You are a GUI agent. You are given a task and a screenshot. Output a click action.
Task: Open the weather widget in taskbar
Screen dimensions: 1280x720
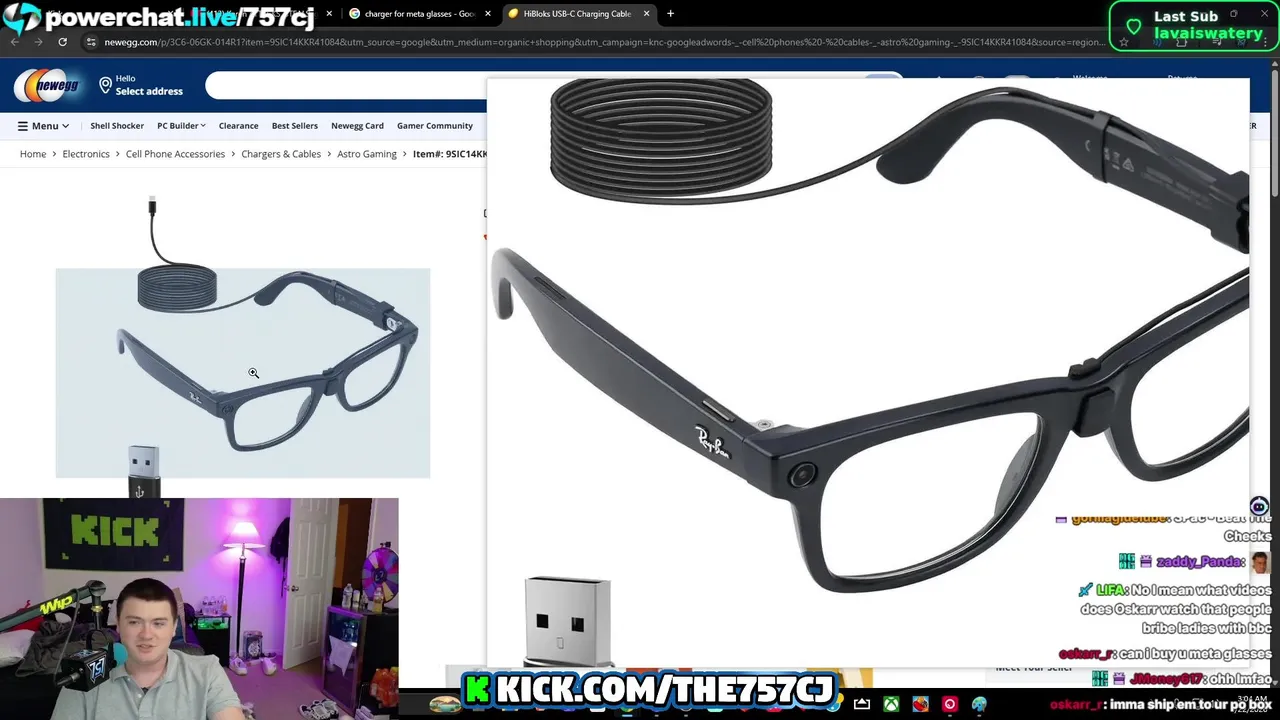tap(445, 704)
